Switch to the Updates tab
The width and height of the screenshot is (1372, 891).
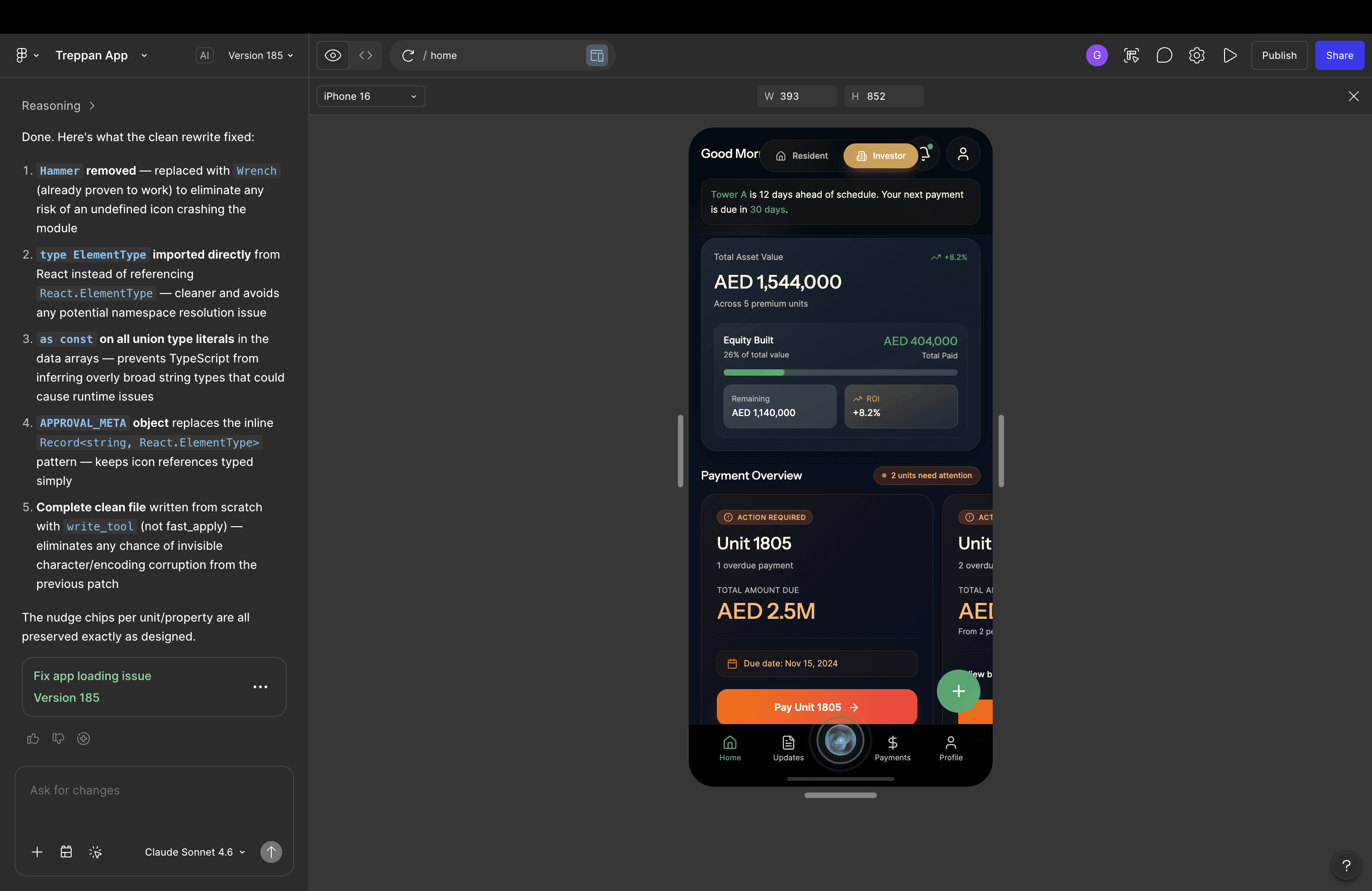788,748
